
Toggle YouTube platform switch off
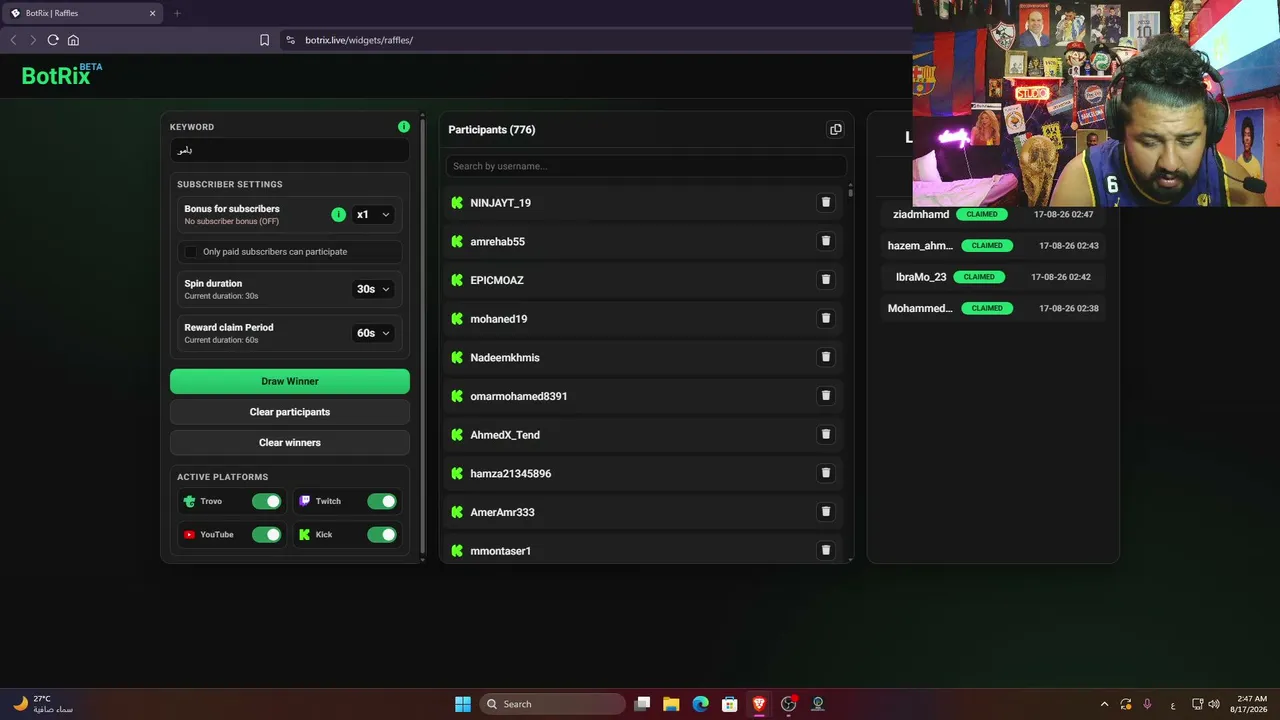(x=267, y=534)
